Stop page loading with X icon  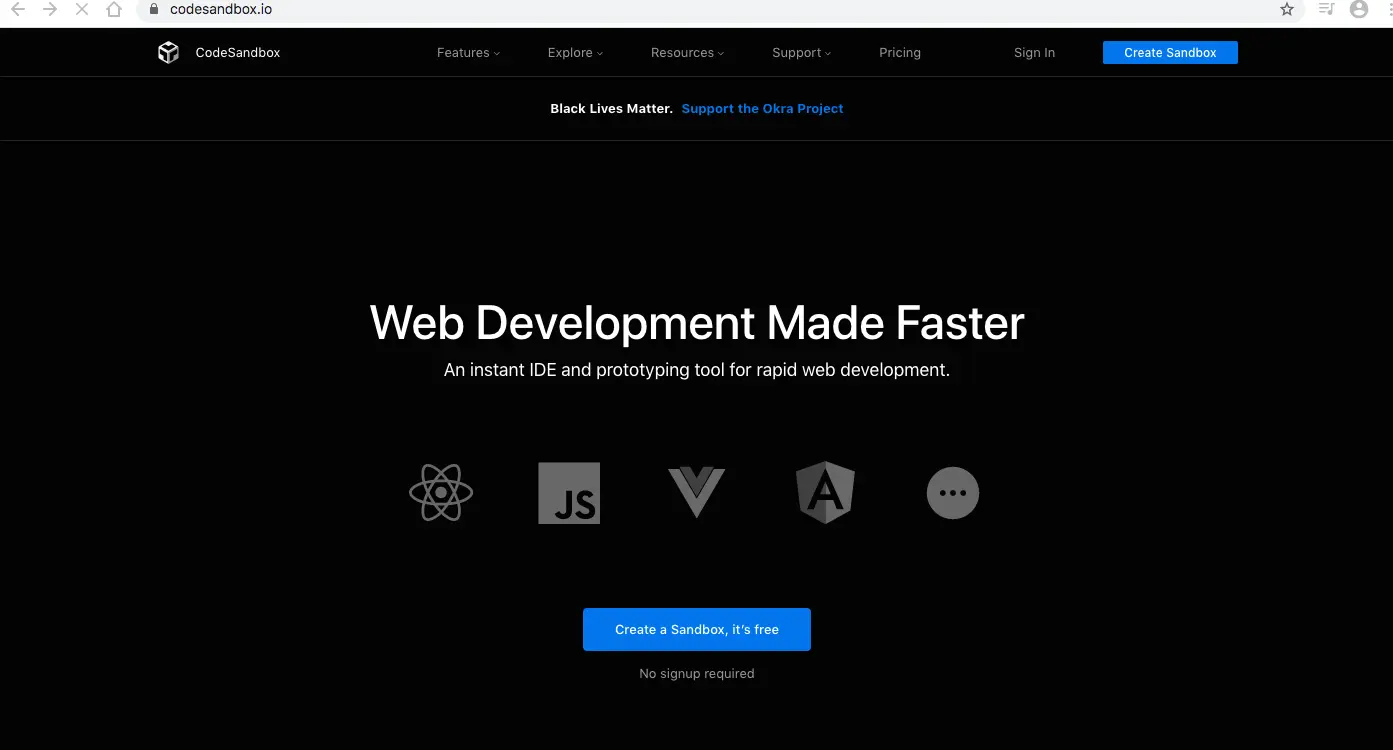click(x=82, y=9)
